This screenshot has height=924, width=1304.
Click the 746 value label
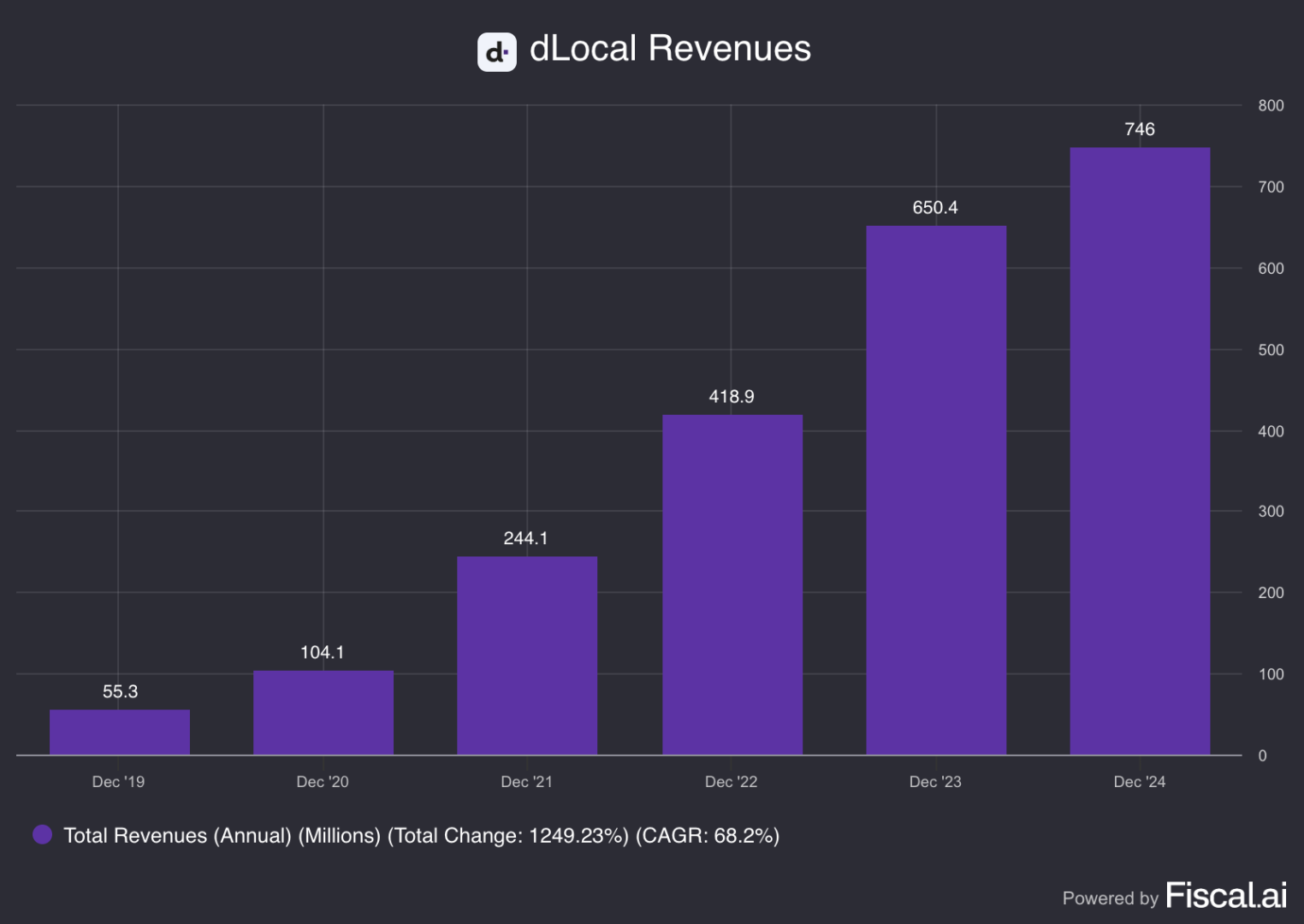coord(1140,129)
